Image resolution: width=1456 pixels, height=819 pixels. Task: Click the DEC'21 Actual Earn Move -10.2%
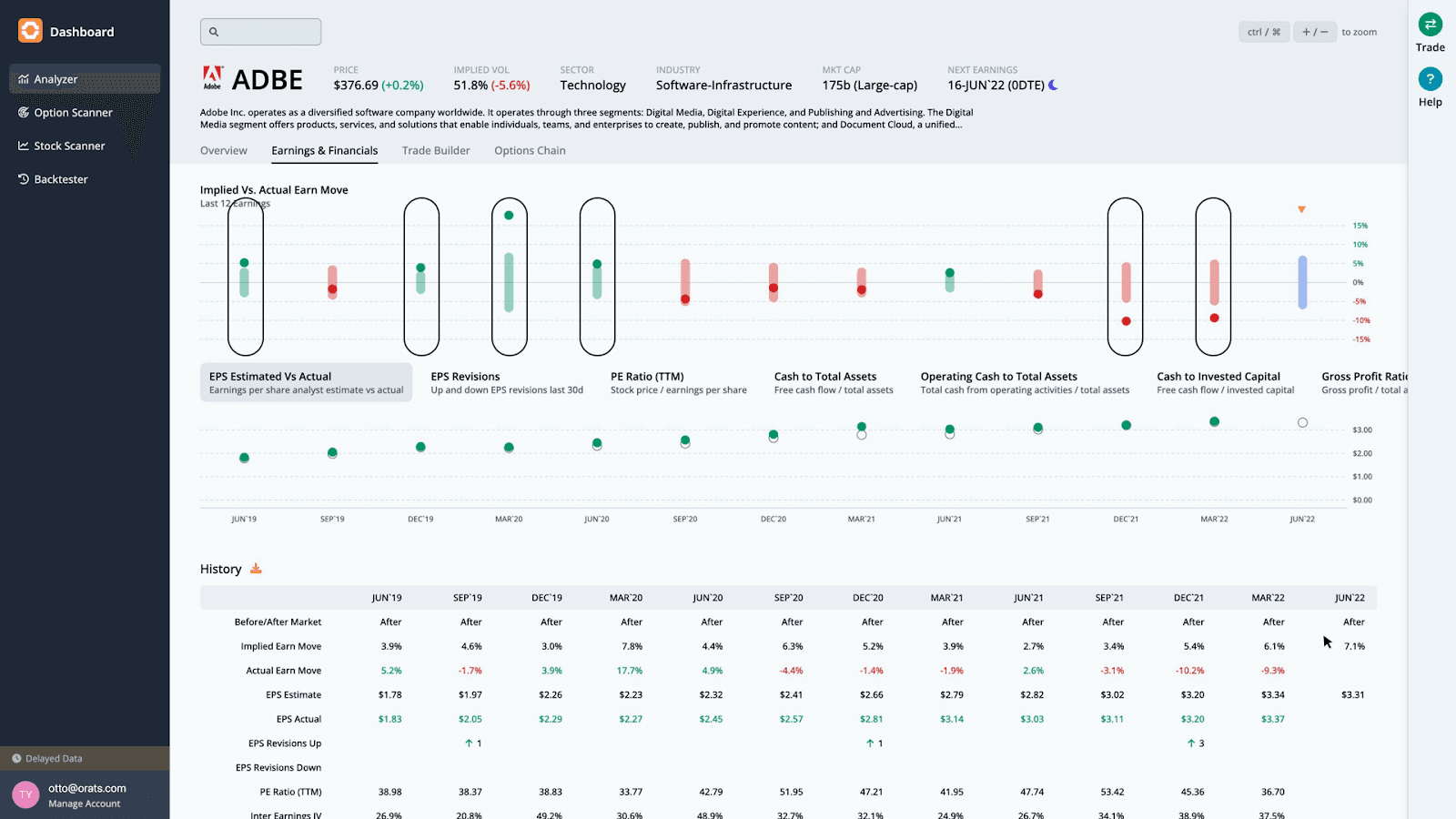click(x=1189, y=671)
